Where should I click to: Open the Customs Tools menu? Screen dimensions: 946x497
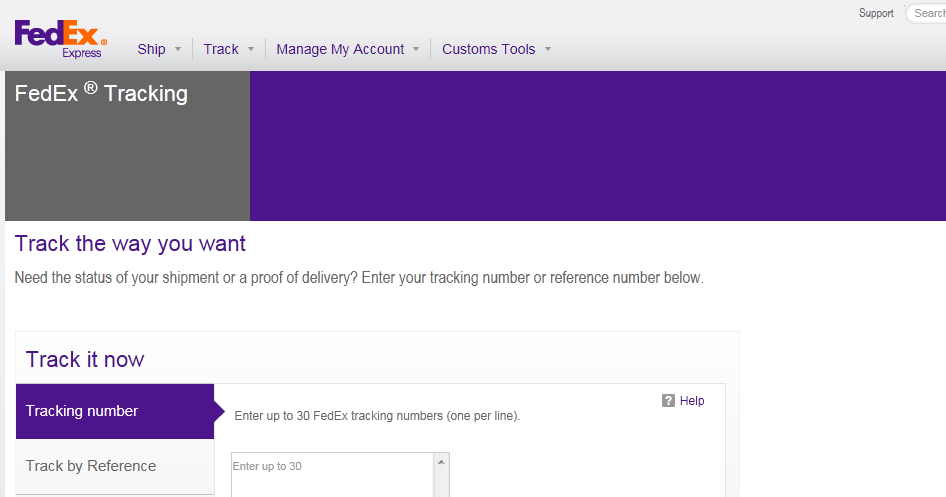pyautogui.click(x=488, y=49)
